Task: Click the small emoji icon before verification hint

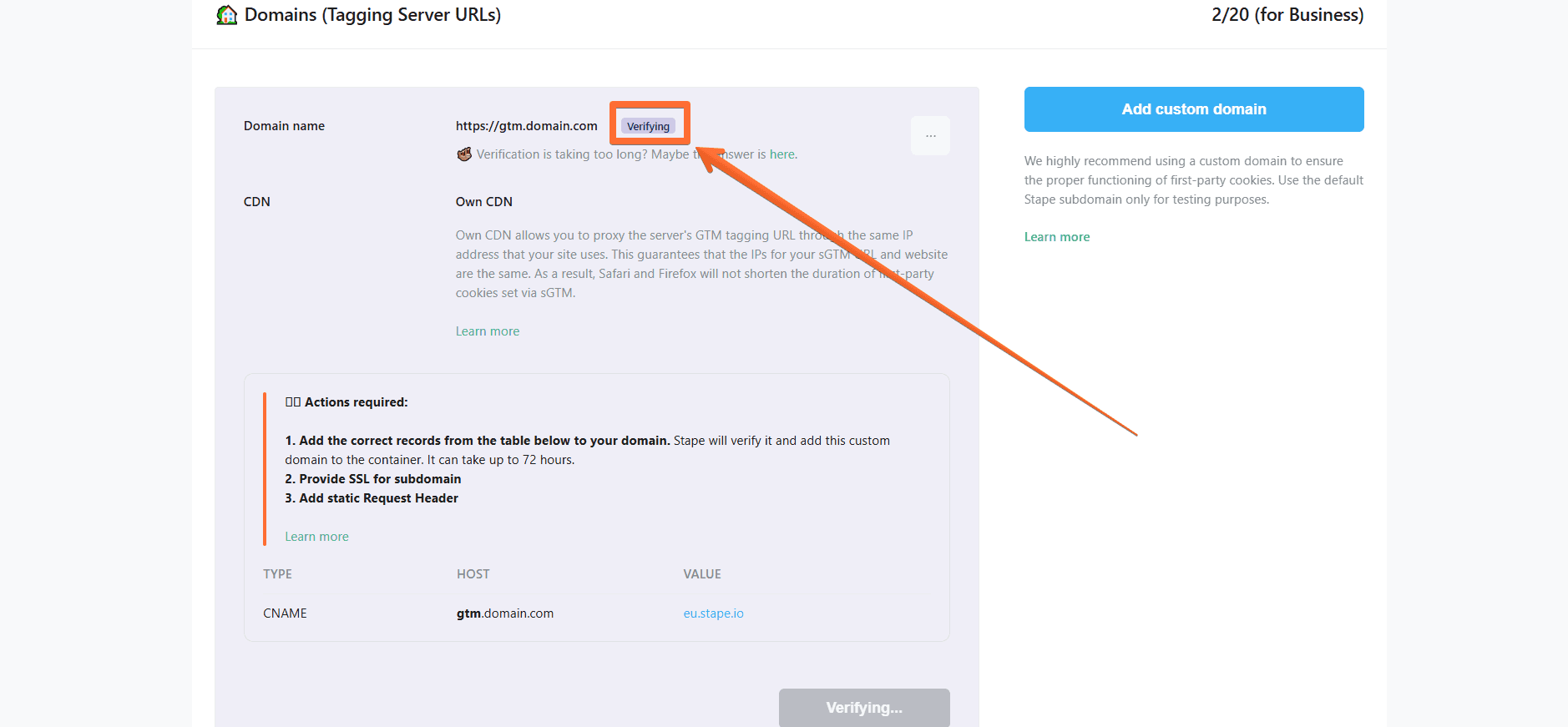Action: 464,154
